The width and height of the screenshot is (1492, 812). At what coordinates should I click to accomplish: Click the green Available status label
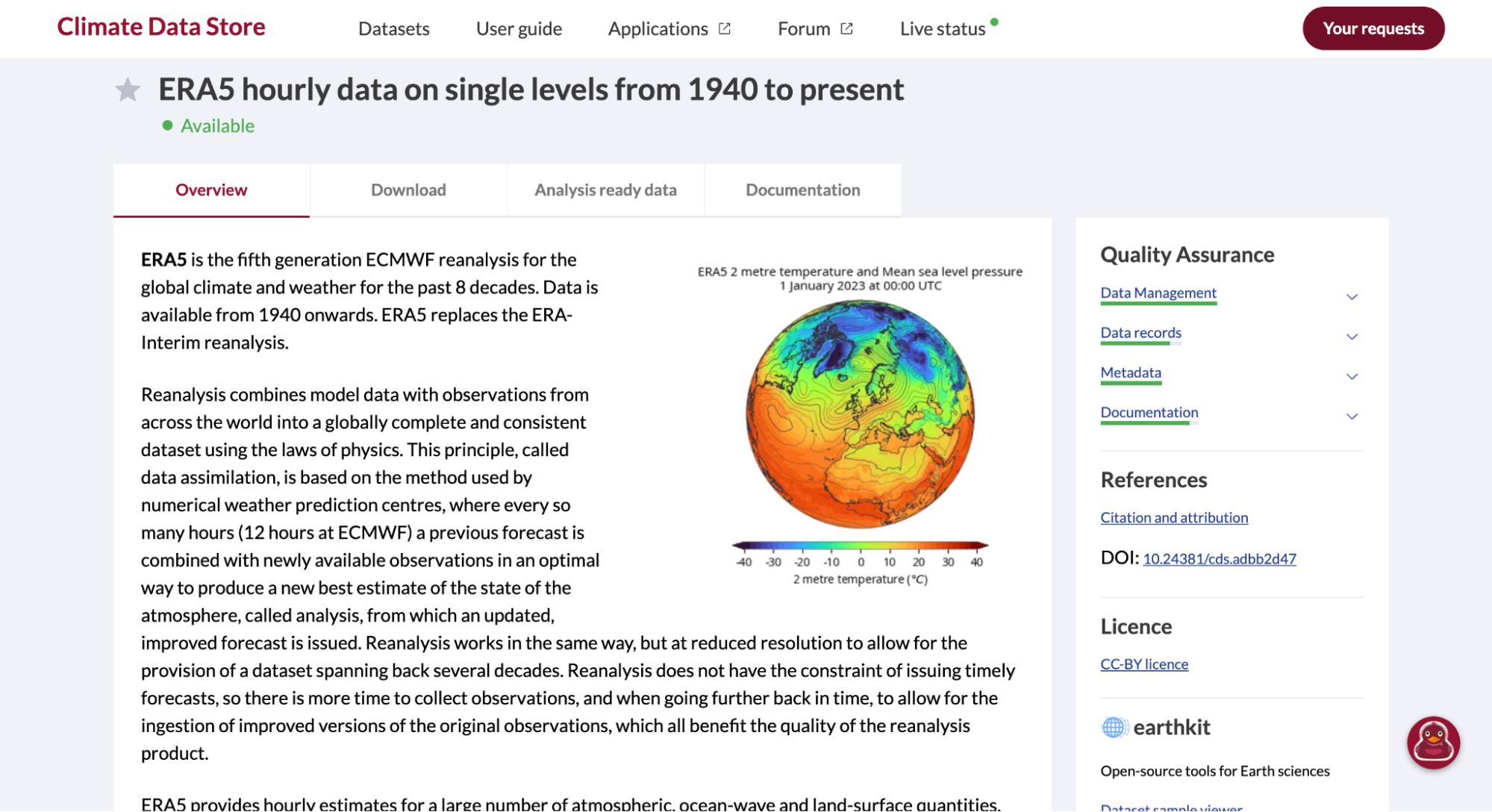coord(217,125)
